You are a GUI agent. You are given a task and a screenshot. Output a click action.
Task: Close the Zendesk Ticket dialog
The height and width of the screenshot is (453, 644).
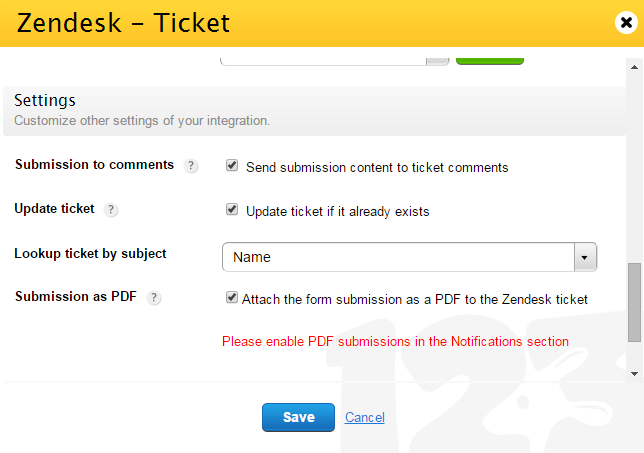(626, 22)
